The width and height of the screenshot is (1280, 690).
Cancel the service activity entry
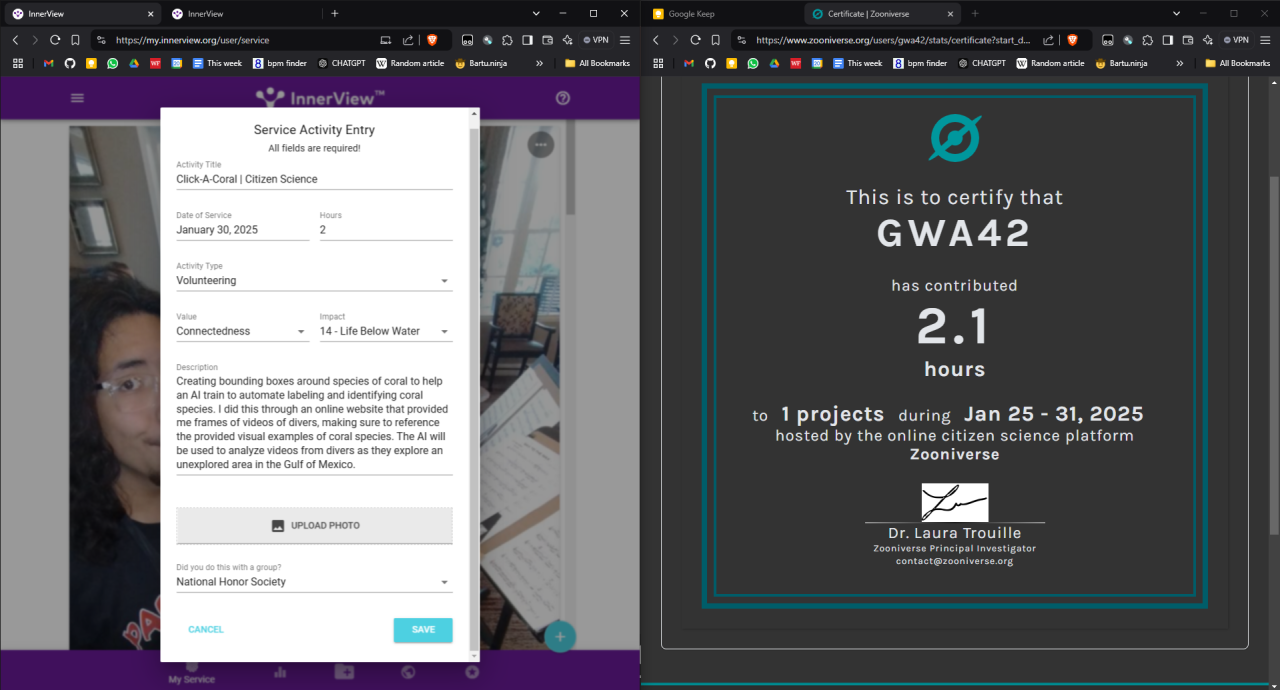click(206, 630)
